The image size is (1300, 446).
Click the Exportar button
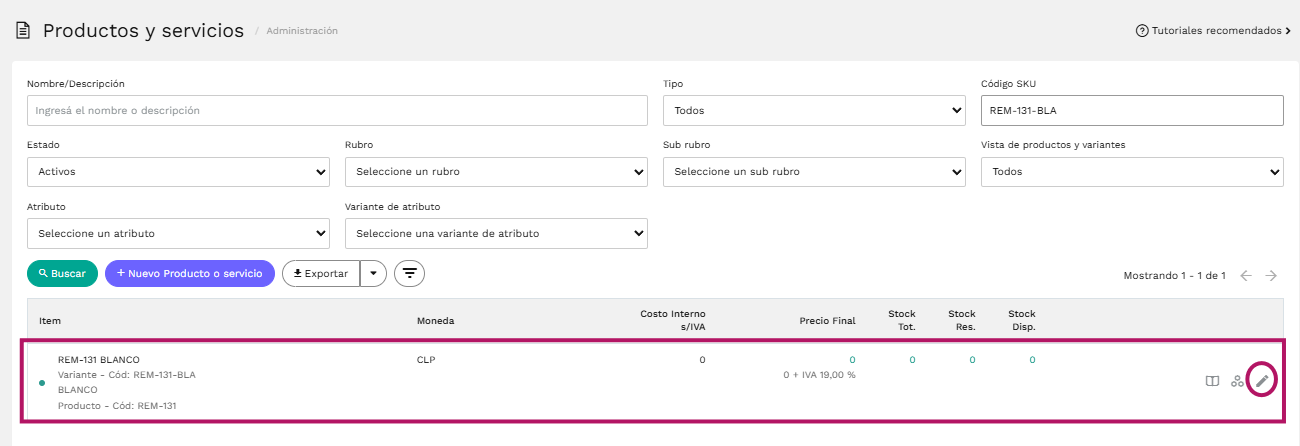[321, 273]
